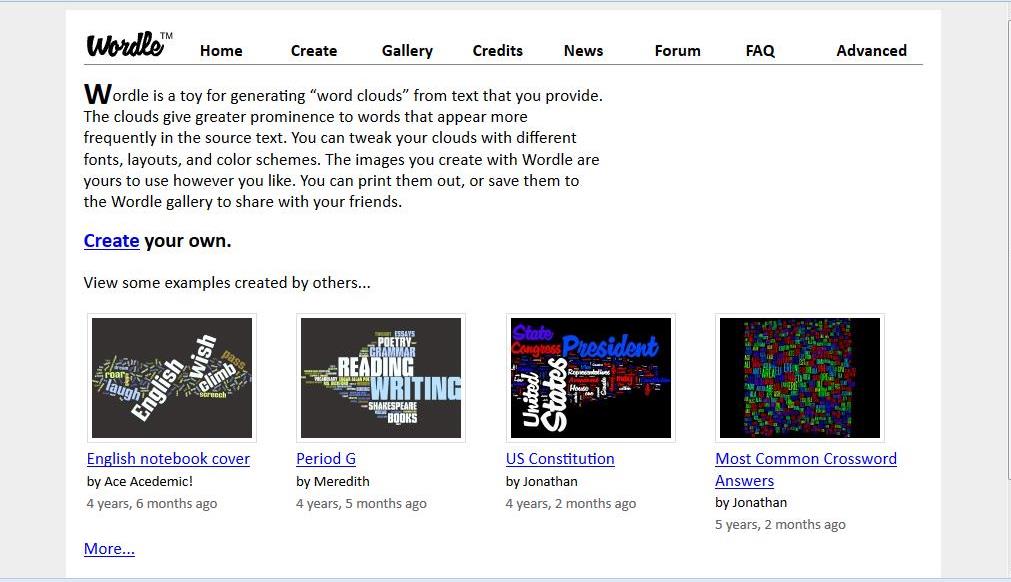The height and width of the screenshot is (582, 1011).
Task: Go to Create in the navigation bar
Action: [x=314, y=51]
